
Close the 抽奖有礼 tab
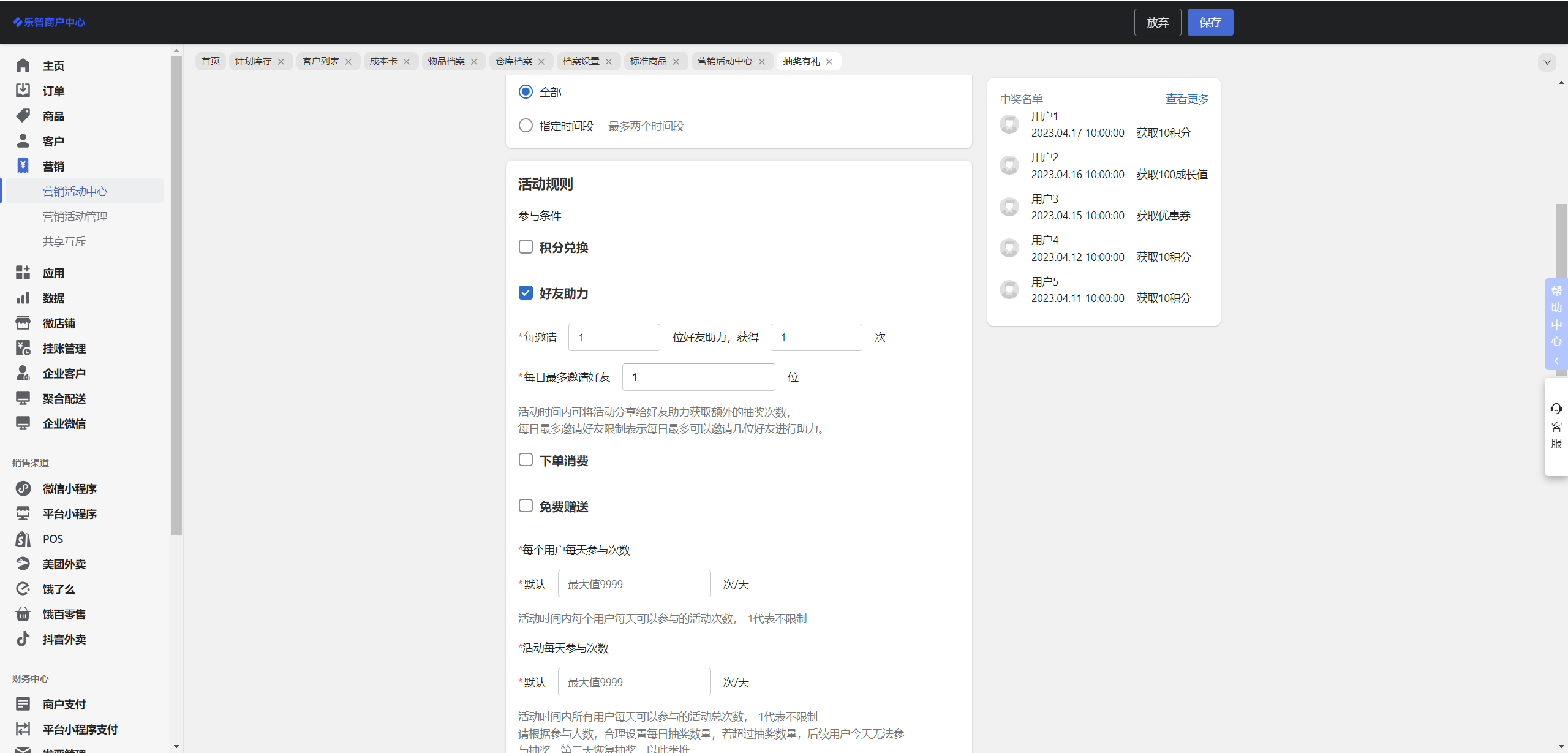[829, 61]
